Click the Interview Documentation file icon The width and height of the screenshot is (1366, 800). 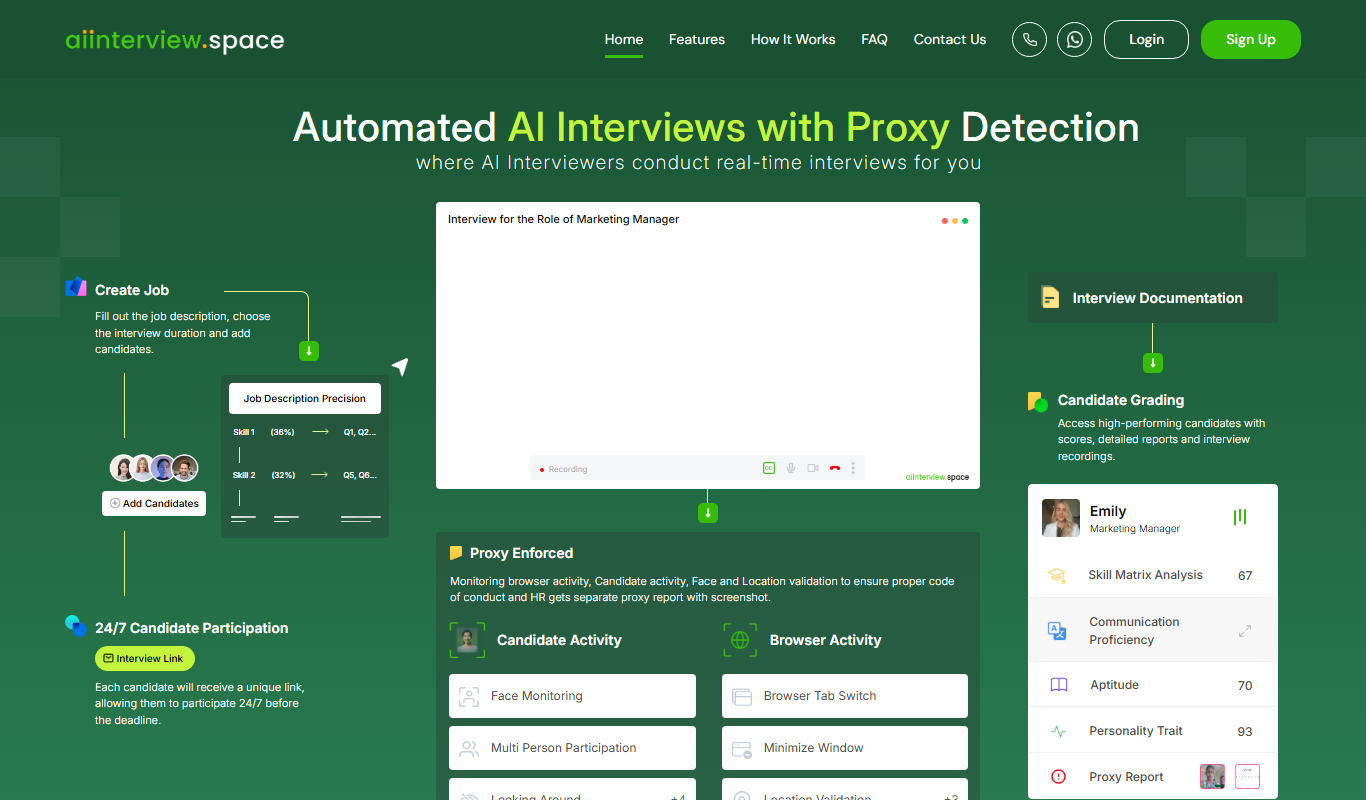1050,297
